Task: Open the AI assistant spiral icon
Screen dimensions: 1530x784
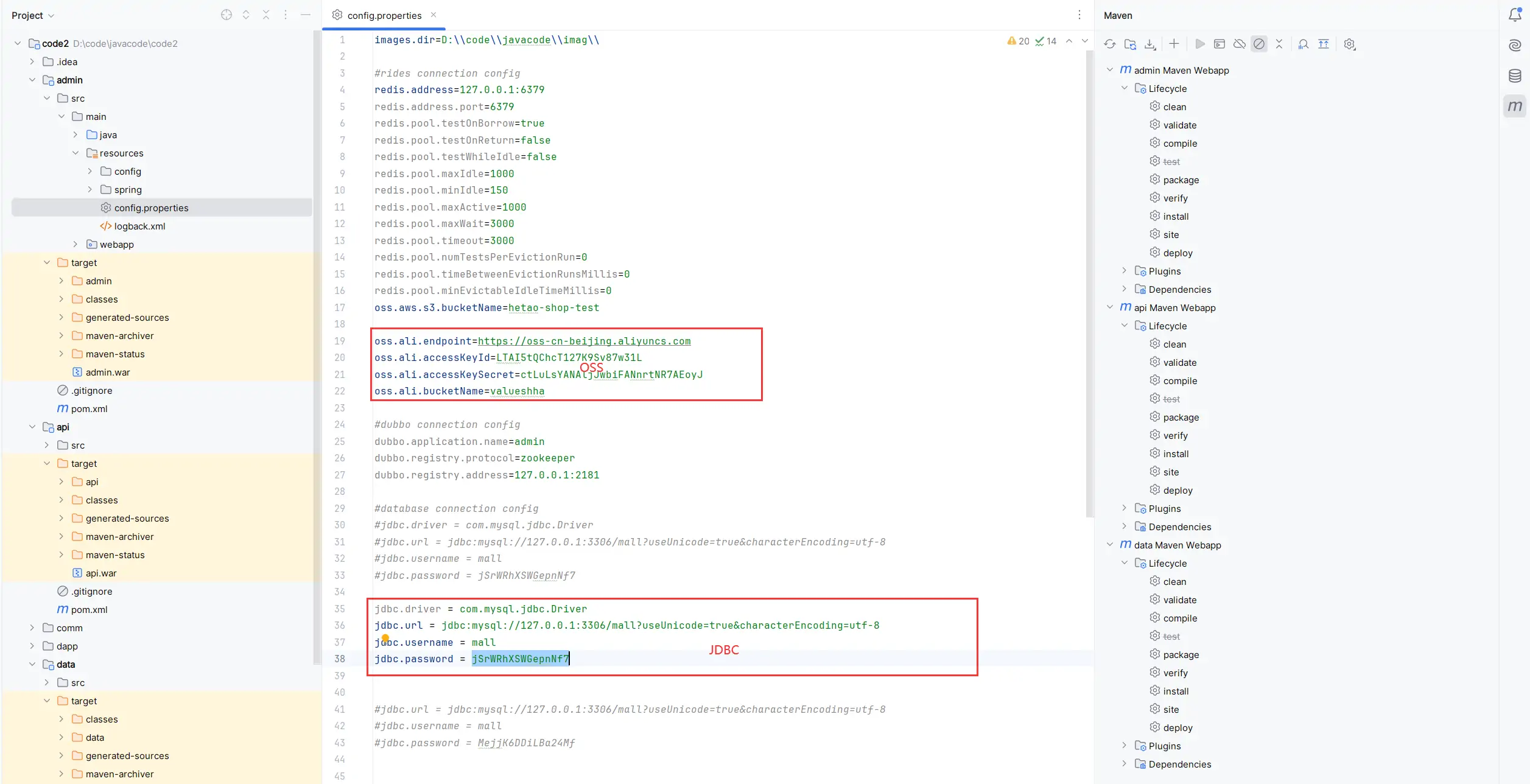Action: tap(1515, 46)
